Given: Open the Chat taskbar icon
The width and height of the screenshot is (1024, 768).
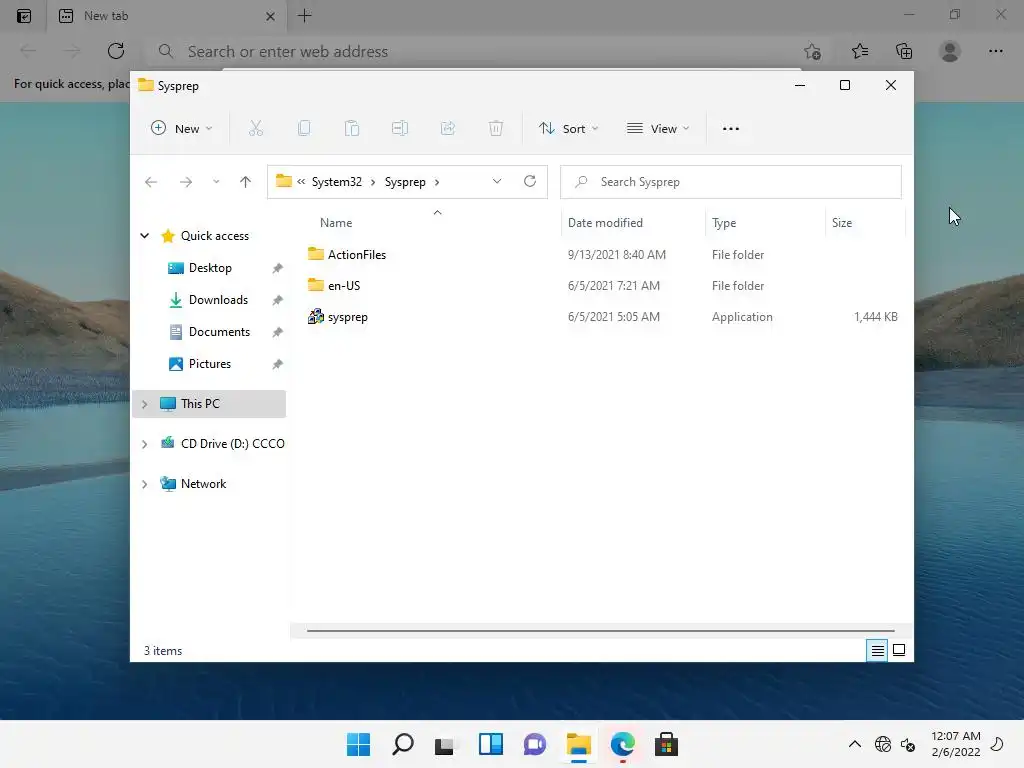Looking at the screenshot, I should click(x=535, y=744).
